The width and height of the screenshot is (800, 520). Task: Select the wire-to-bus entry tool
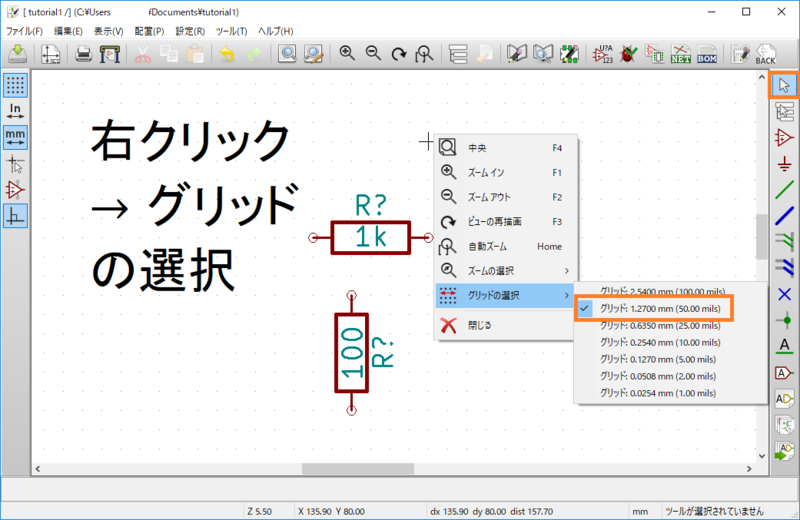(x=784, y=242)
